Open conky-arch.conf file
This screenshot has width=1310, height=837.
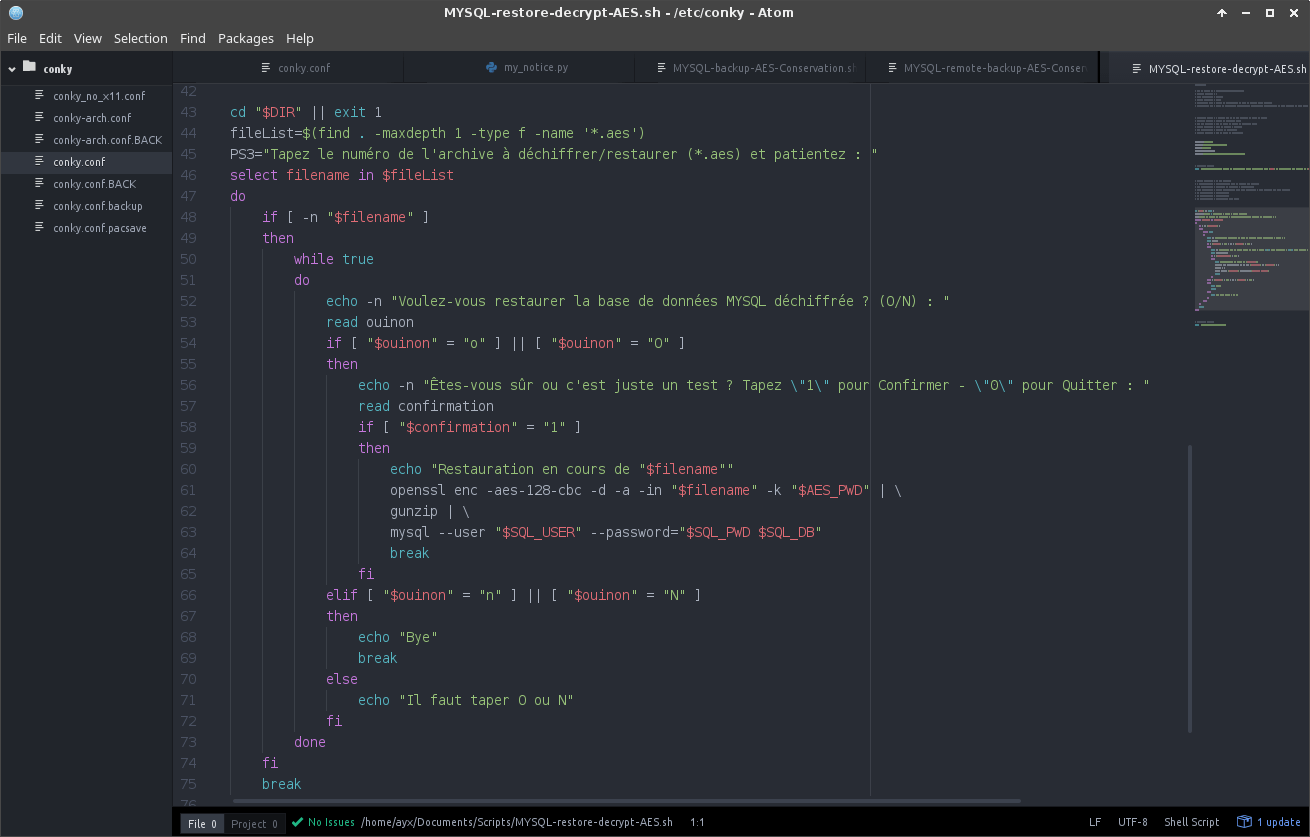92,118
